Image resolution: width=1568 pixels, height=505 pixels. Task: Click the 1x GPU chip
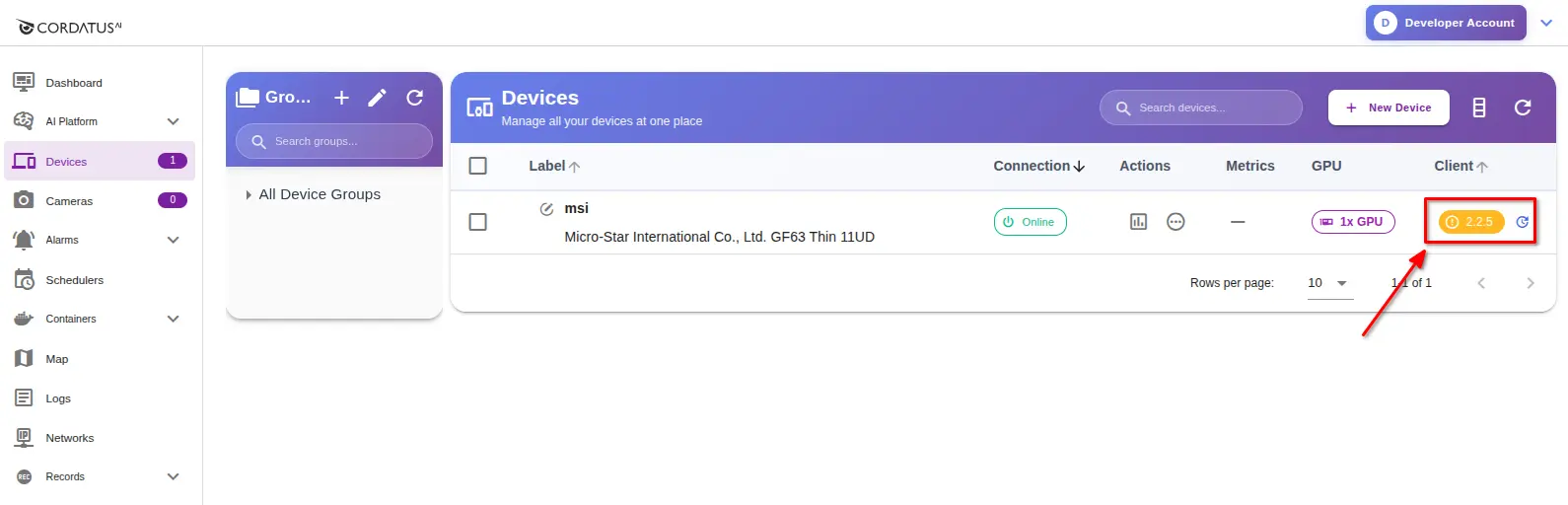tap(1353, 222)
